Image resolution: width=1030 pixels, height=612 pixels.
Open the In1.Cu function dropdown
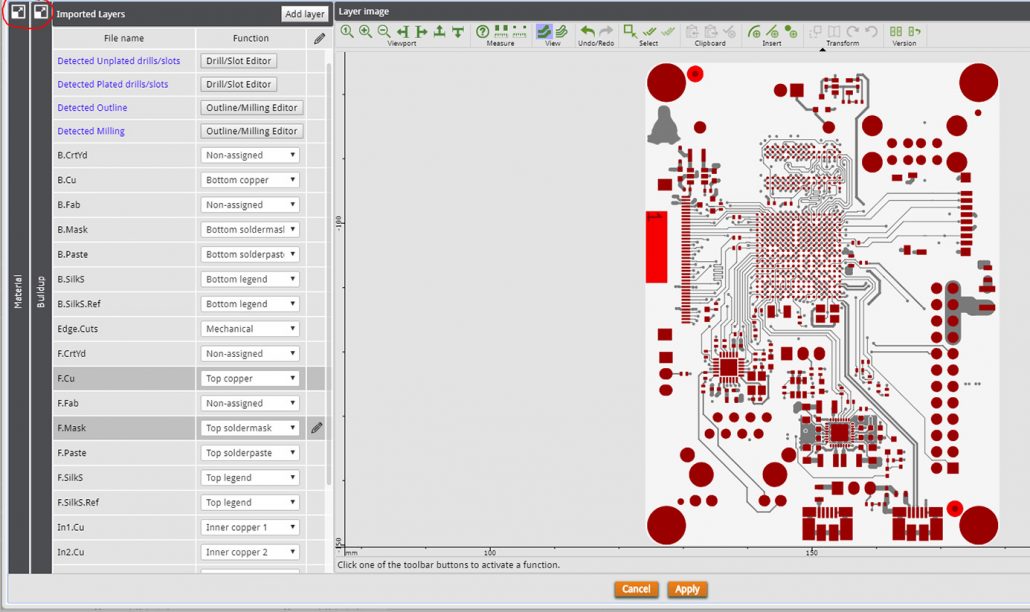pyautogui.click(x=250, y=527)
